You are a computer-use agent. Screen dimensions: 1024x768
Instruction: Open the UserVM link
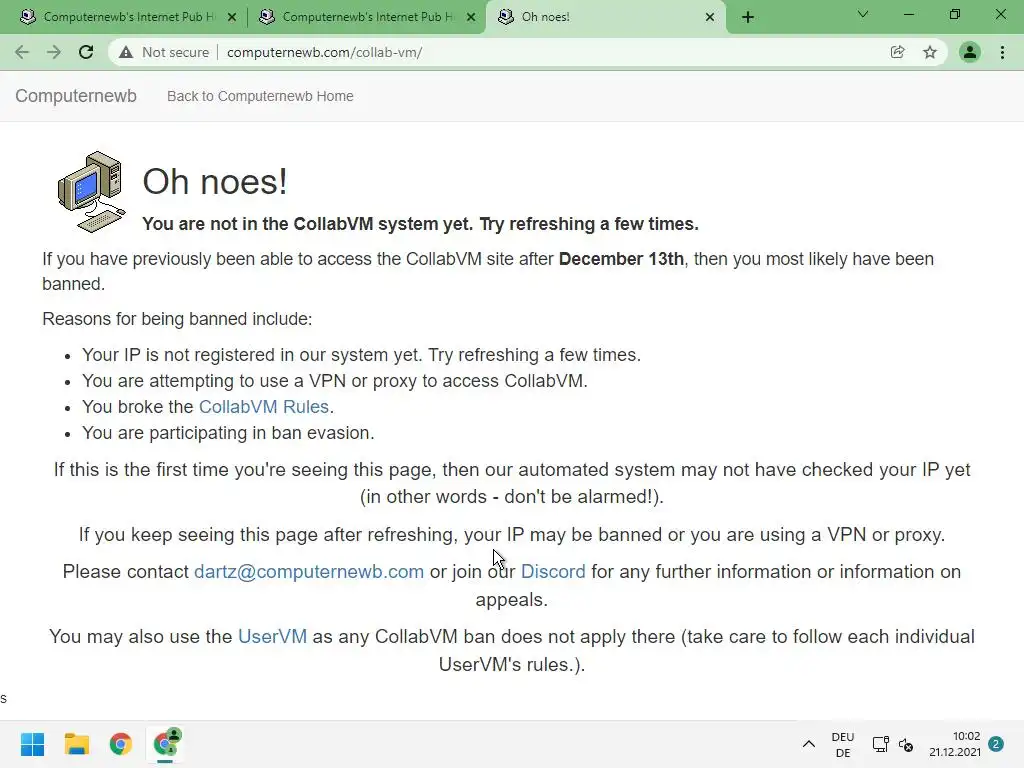pyautogui.click(x=272, y=636)
